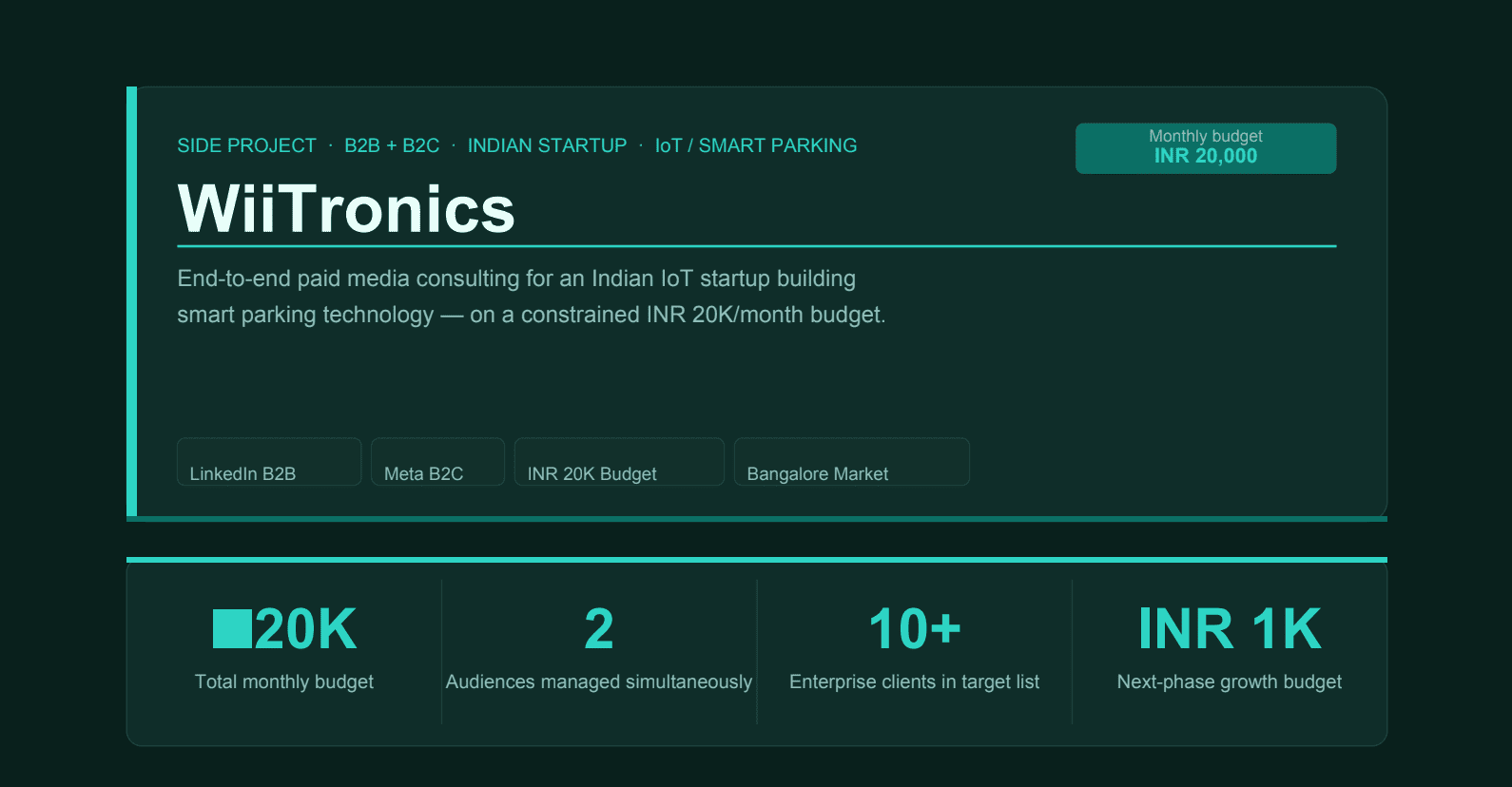Click the B2B + B2C label
This screenshot has width=1512, height=787.
[x=392, y=145]
